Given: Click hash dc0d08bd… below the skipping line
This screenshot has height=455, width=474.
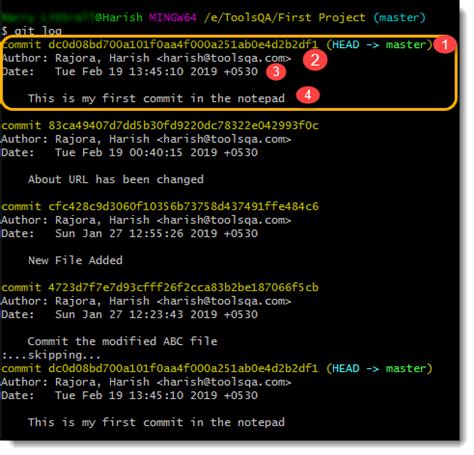Looking at the screenshot, I should click(183, 368).
